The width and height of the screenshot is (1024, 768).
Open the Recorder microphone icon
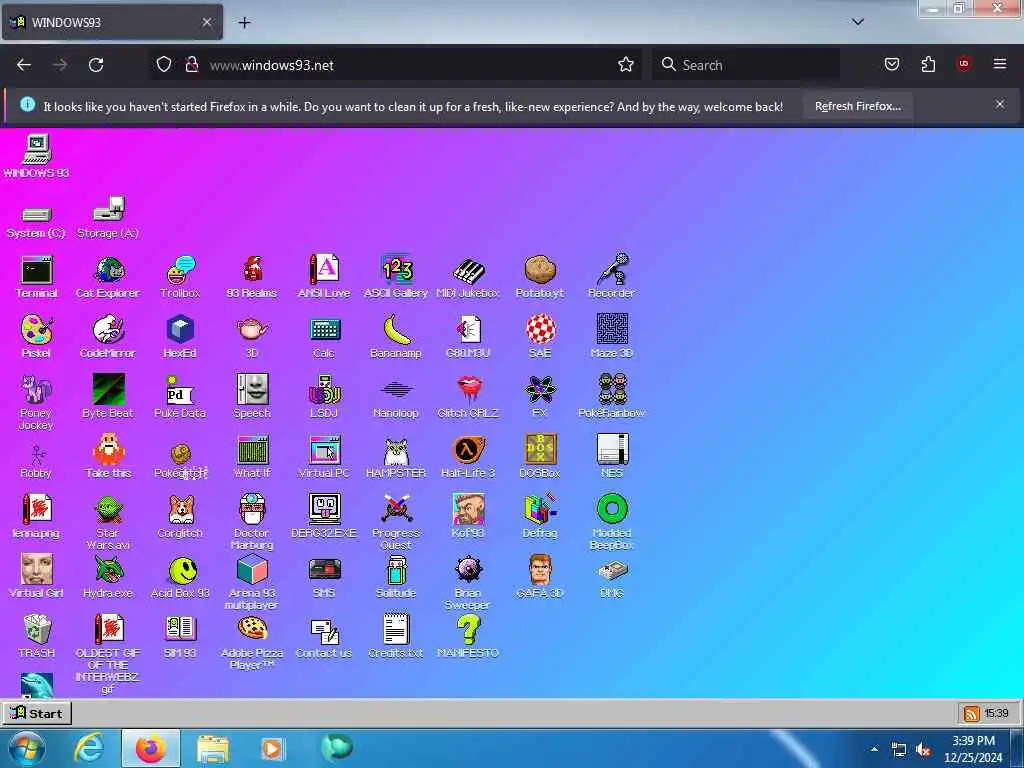[x=611, y=277]
